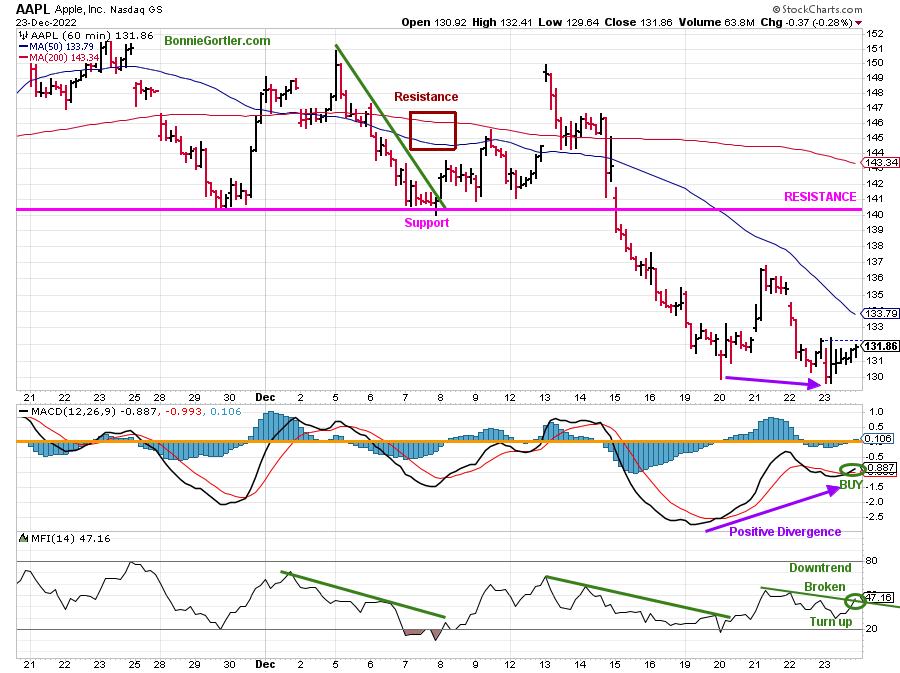Click the dark red 'Resistance' label

coord(426,96)
